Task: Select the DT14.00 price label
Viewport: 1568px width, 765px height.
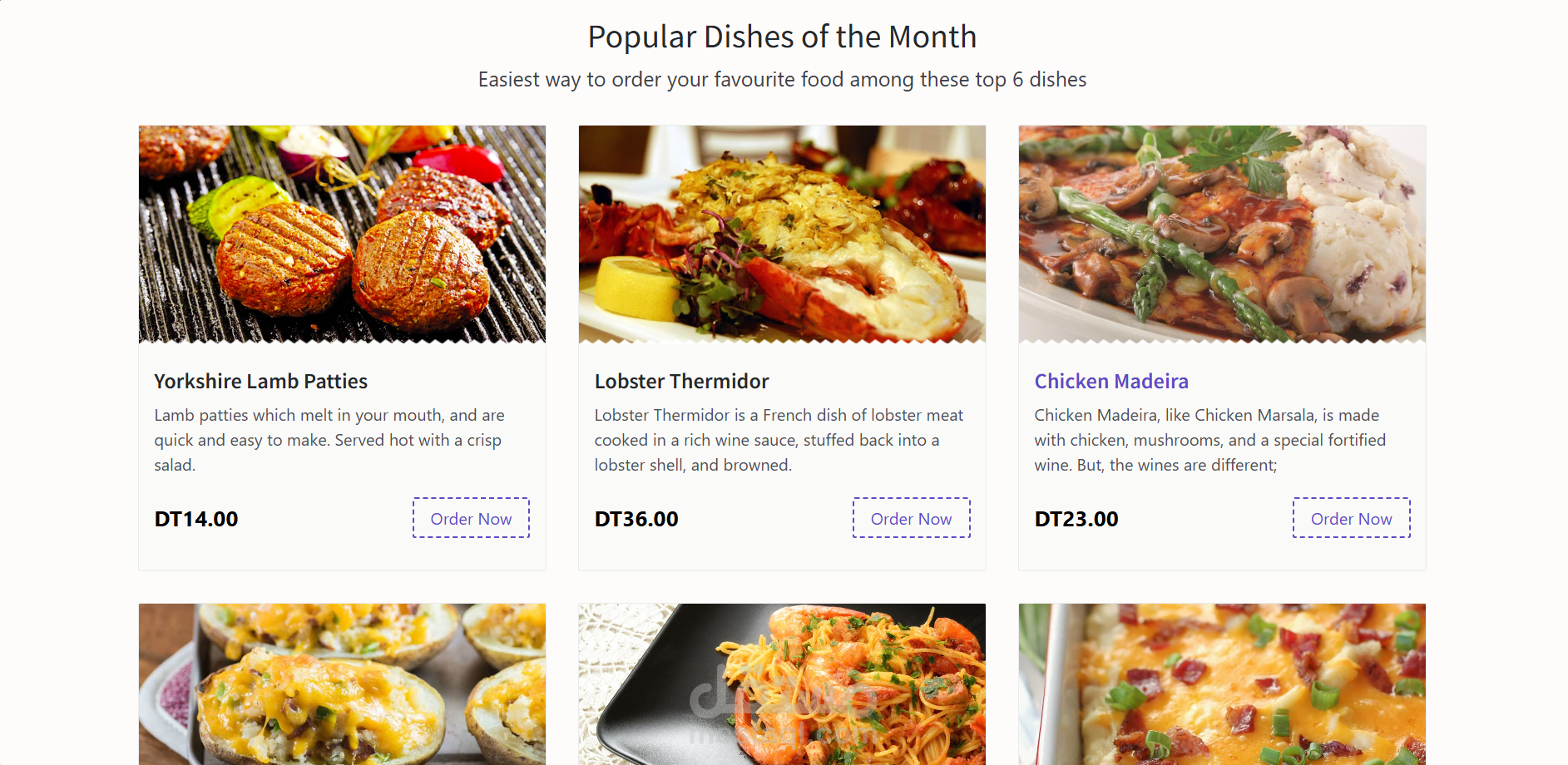Action: 196,519
